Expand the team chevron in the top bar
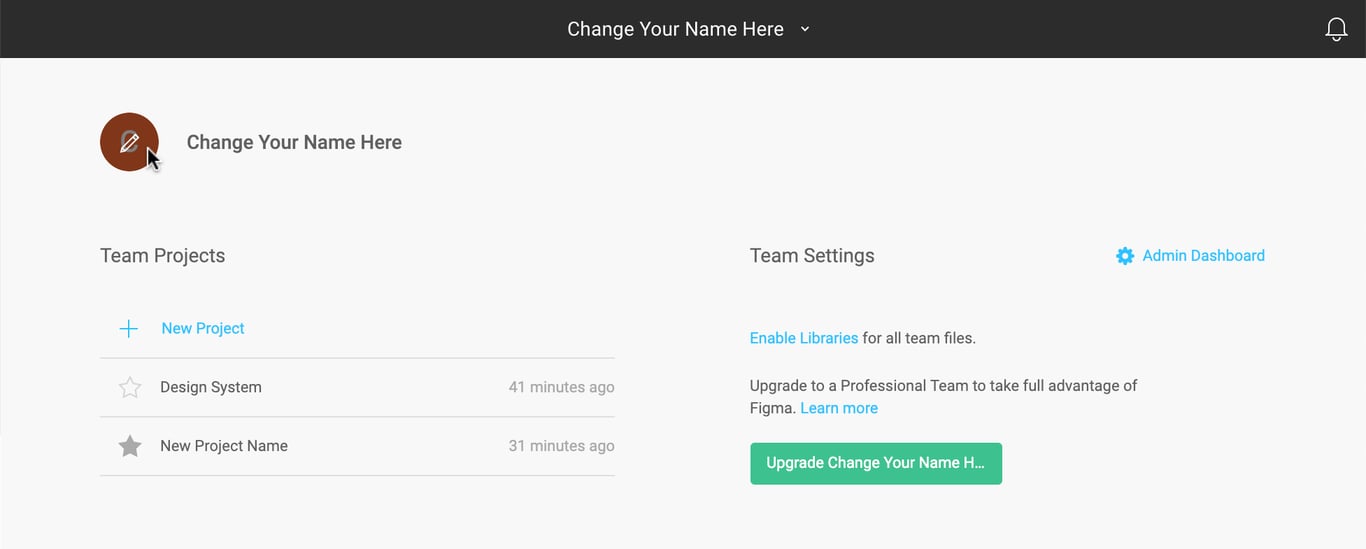Viewport: 1366px width, 549px height. pos(805,29)
